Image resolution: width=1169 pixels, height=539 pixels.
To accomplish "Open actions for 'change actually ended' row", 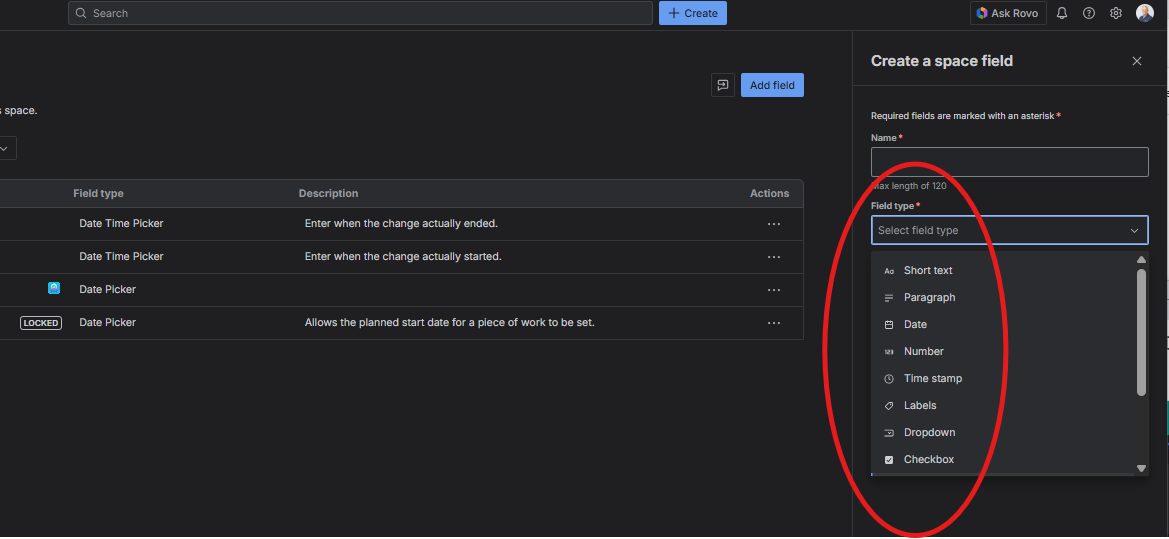I will (x=774, y=224).
